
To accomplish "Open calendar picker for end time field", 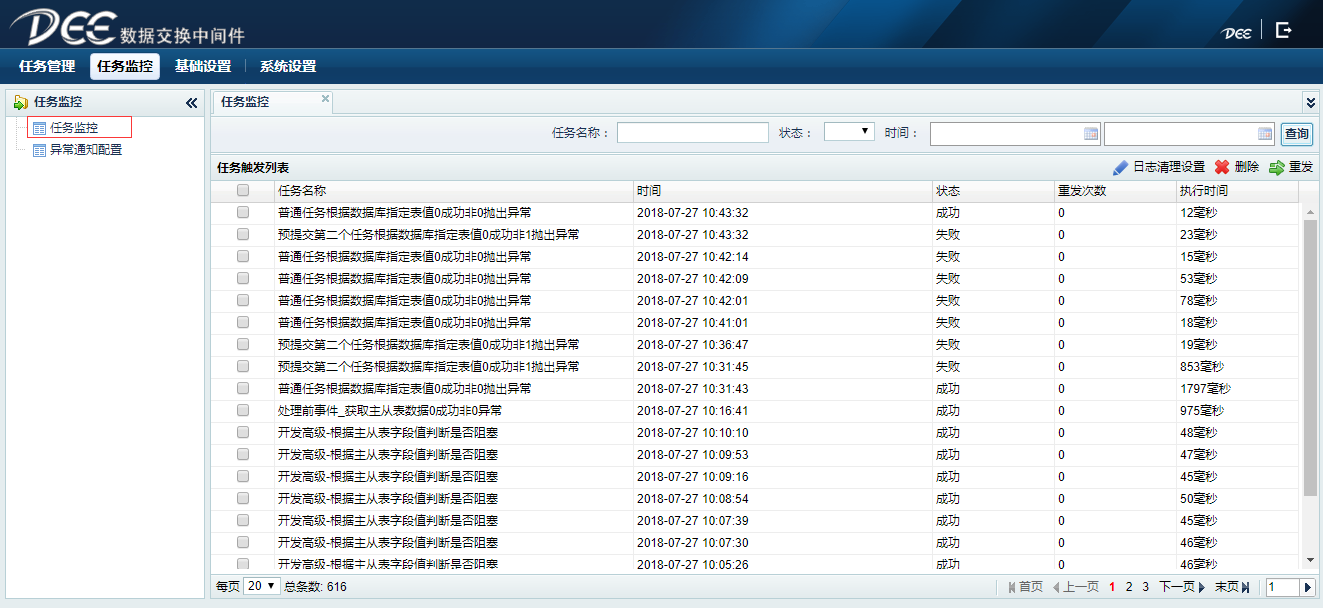I will point(1265,133).
